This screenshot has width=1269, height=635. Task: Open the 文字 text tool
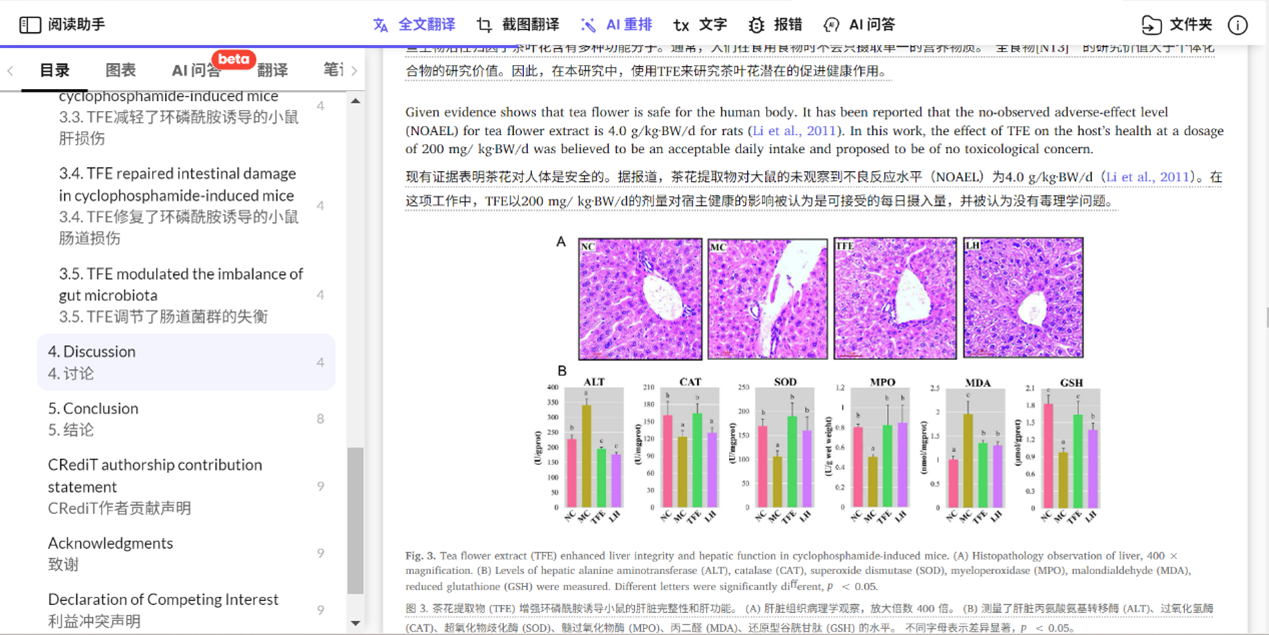[700, 24]
